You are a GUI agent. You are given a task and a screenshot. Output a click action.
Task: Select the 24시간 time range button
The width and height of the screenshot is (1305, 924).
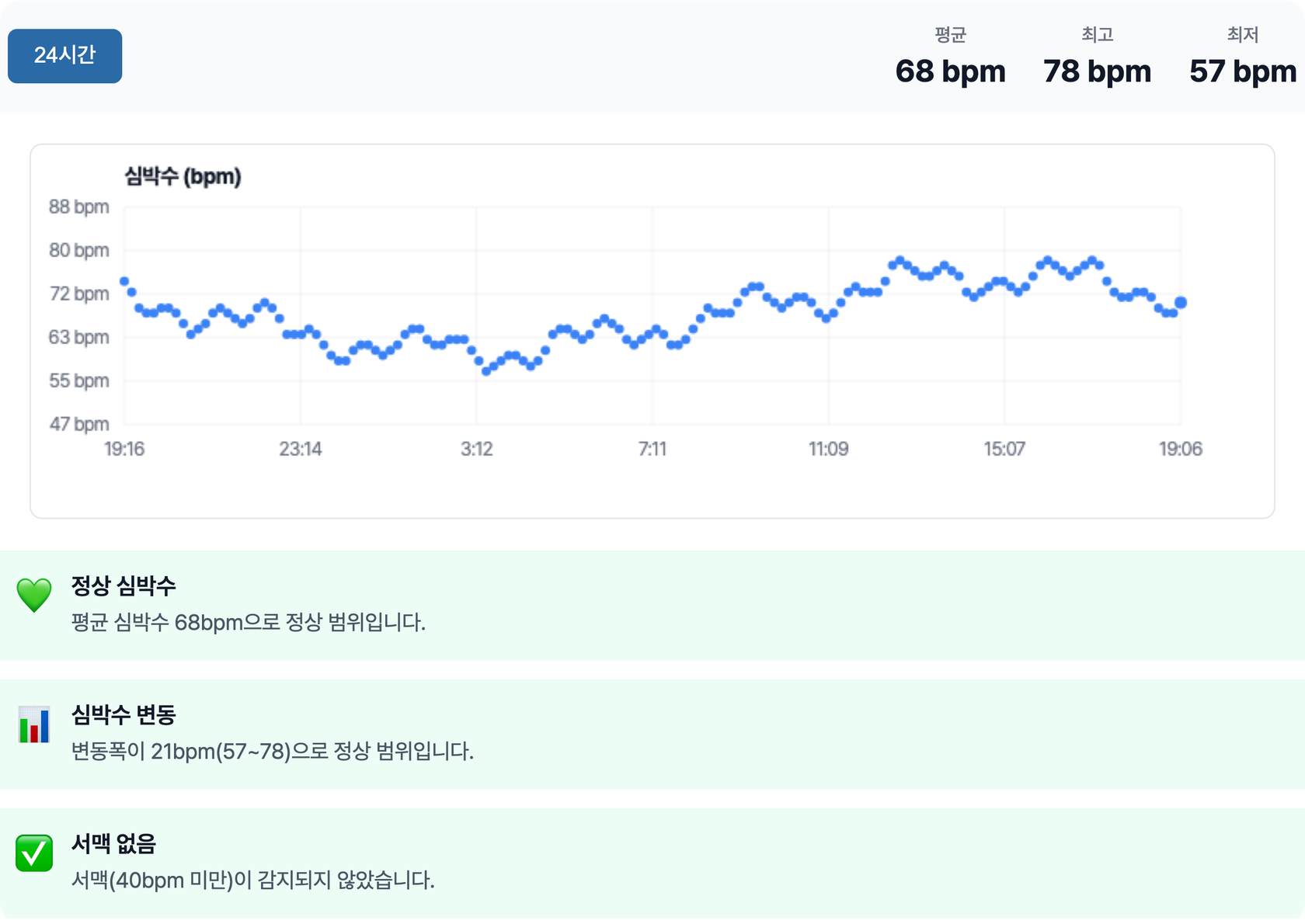click(x=64, y=56)
